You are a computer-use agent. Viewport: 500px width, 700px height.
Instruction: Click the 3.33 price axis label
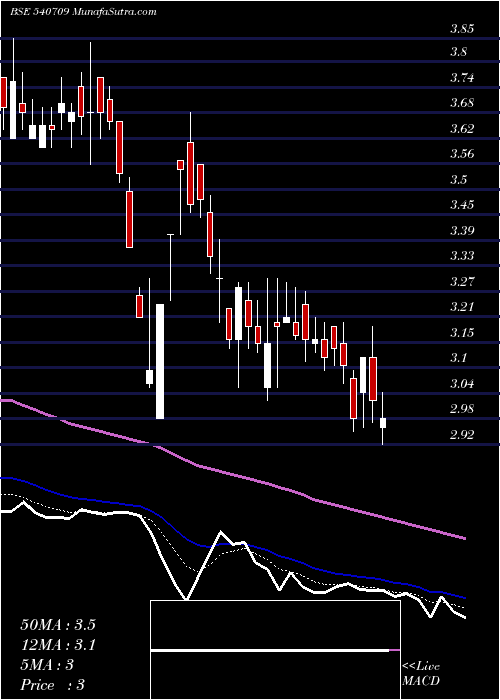click(x=462, y=256)
